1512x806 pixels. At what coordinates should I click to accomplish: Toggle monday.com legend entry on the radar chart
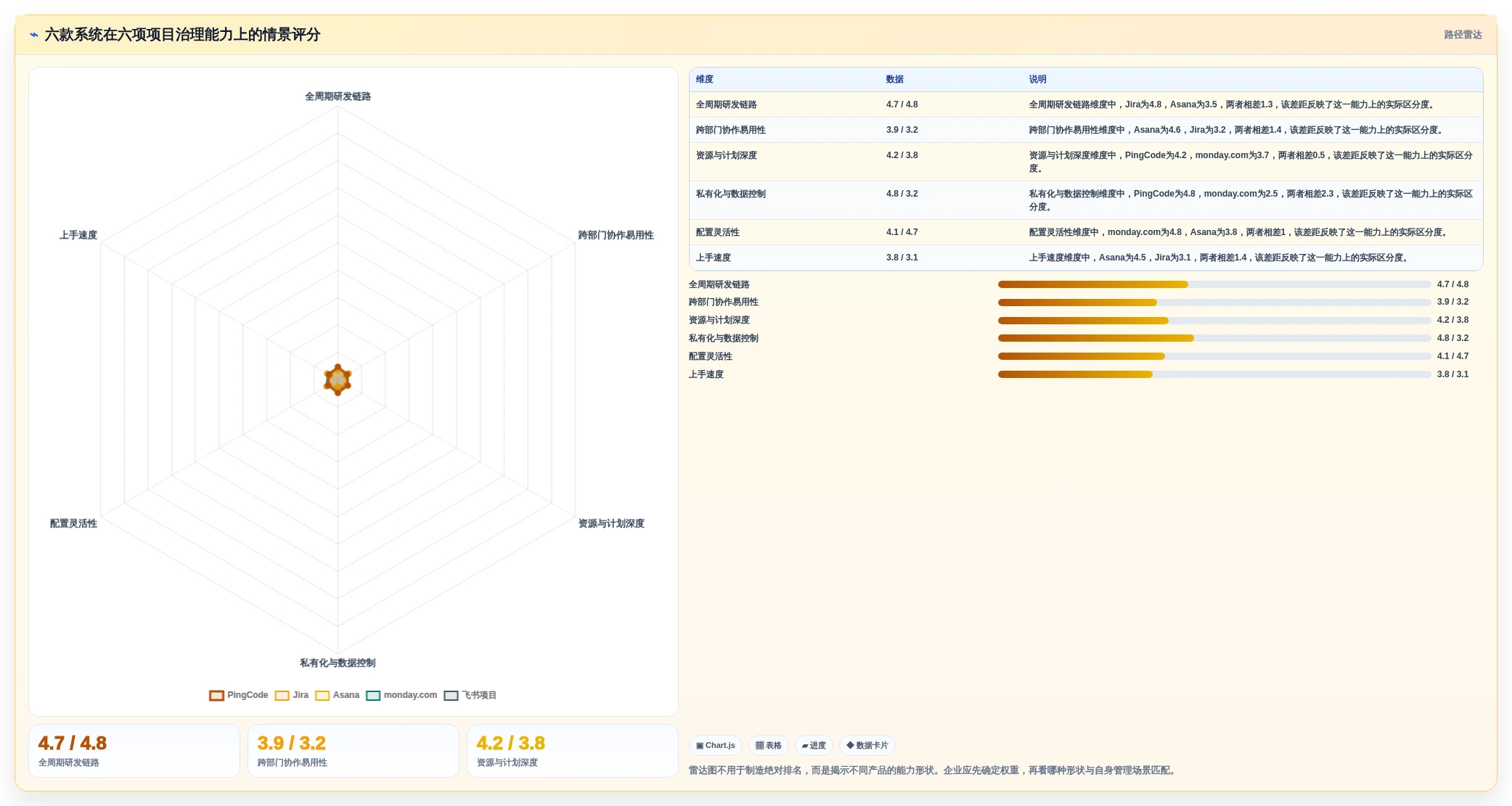click(401, 695)
